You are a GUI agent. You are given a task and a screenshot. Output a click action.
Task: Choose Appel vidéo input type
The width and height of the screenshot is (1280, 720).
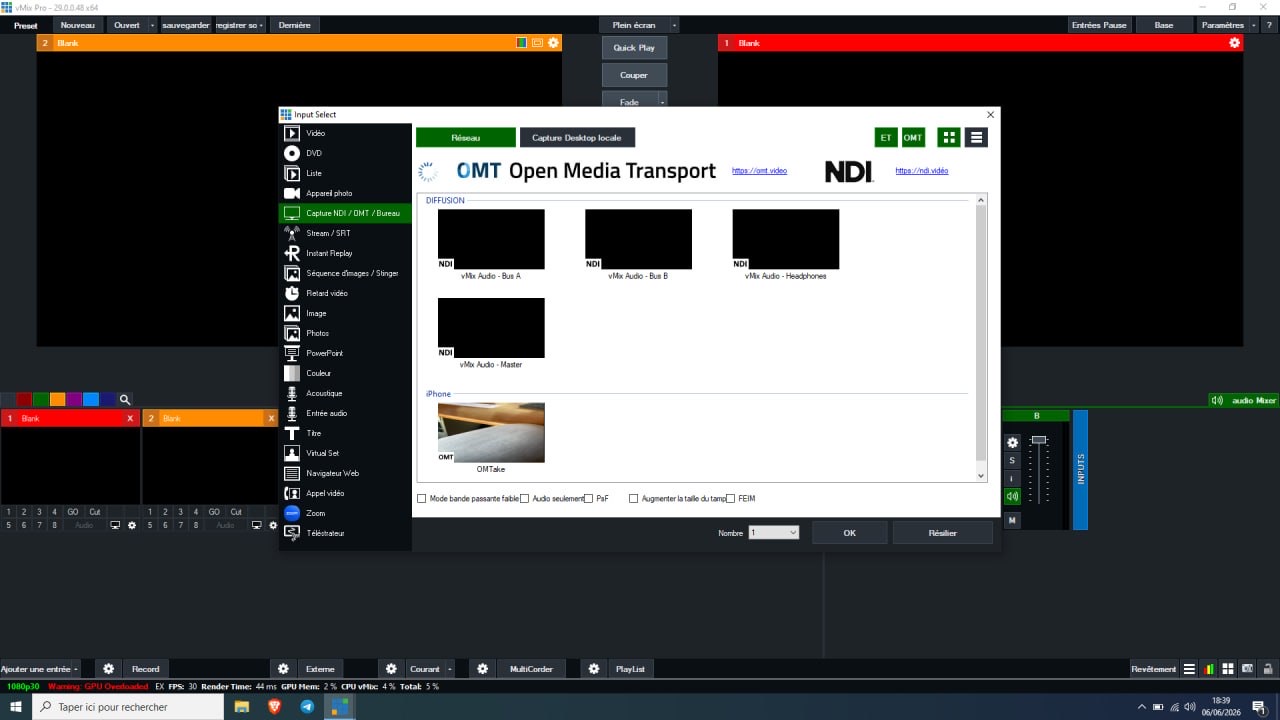(x=345, y=493)
